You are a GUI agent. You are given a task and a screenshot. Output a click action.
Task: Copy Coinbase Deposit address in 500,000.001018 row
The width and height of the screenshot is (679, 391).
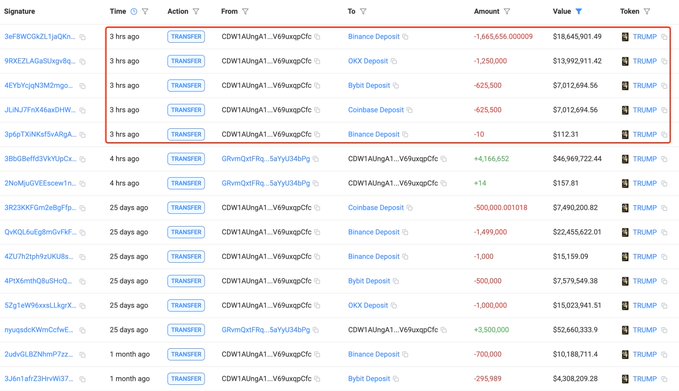click(x=409, y=208)
